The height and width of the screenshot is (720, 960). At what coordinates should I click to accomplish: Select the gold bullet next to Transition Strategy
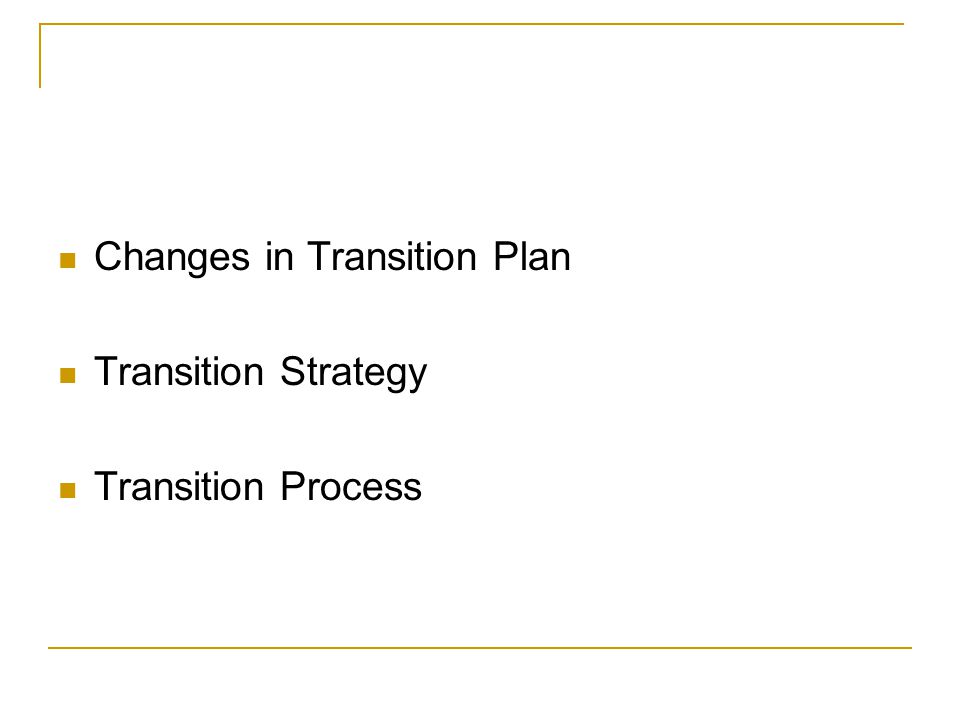(68, 375)
